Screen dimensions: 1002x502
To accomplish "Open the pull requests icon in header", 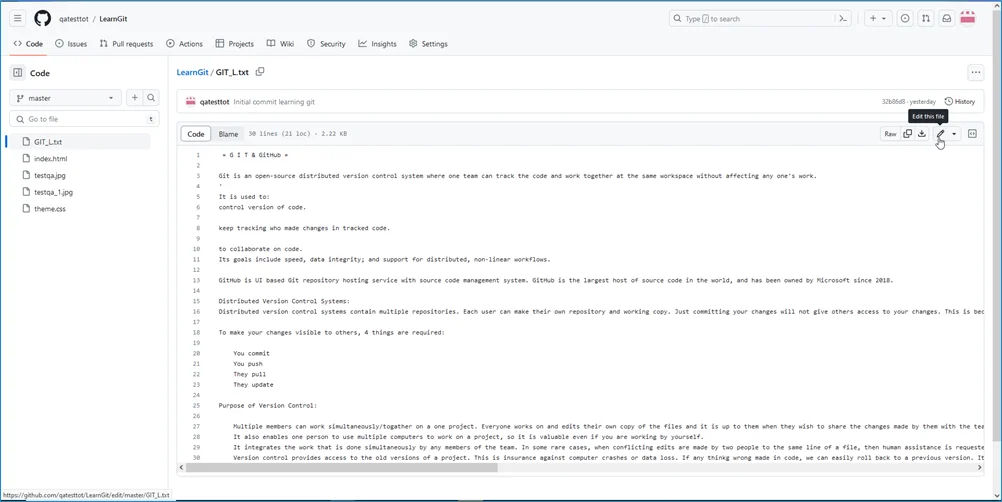I will coord(925,19).
